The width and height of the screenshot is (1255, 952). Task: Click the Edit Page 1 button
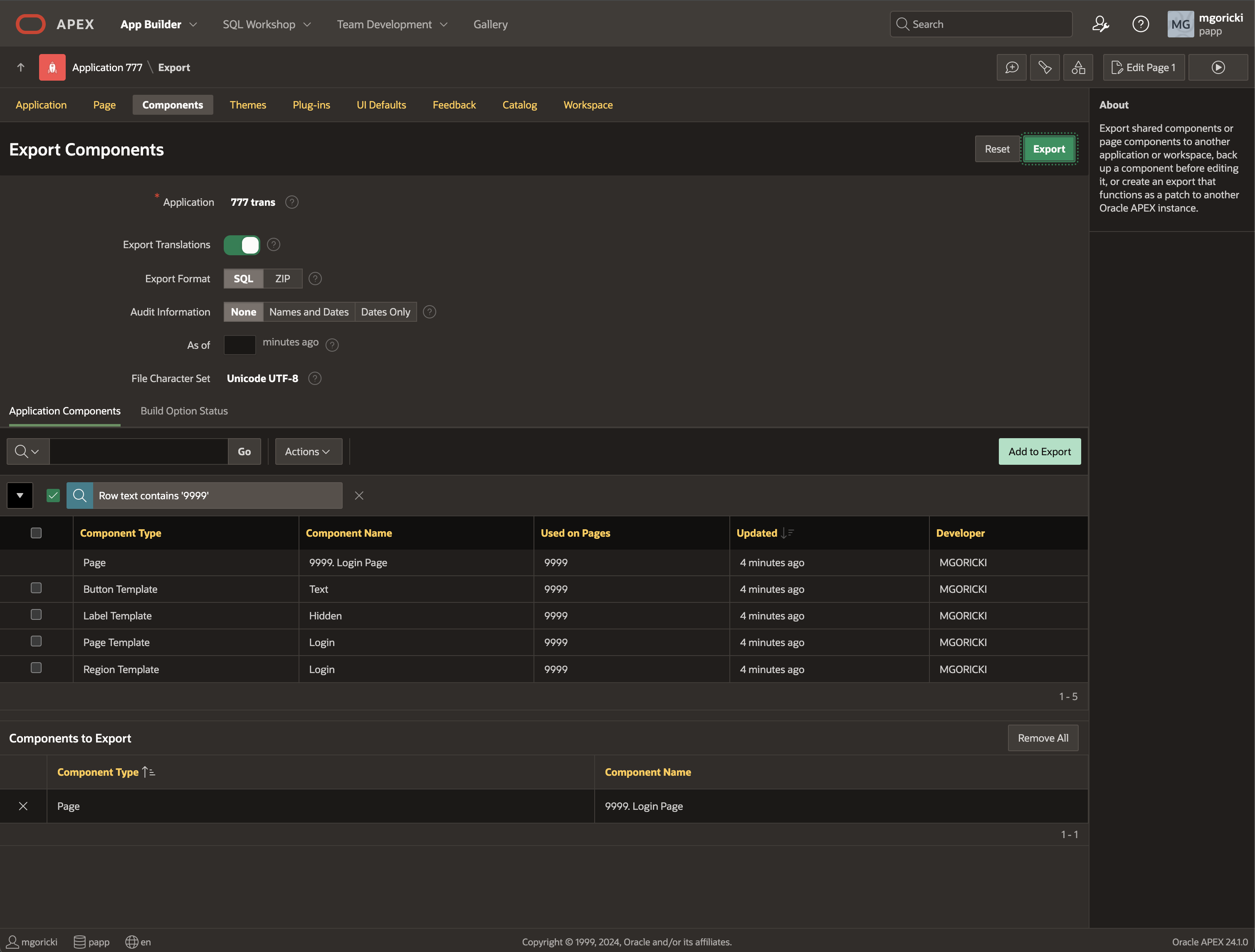(x=1143, y=67)
